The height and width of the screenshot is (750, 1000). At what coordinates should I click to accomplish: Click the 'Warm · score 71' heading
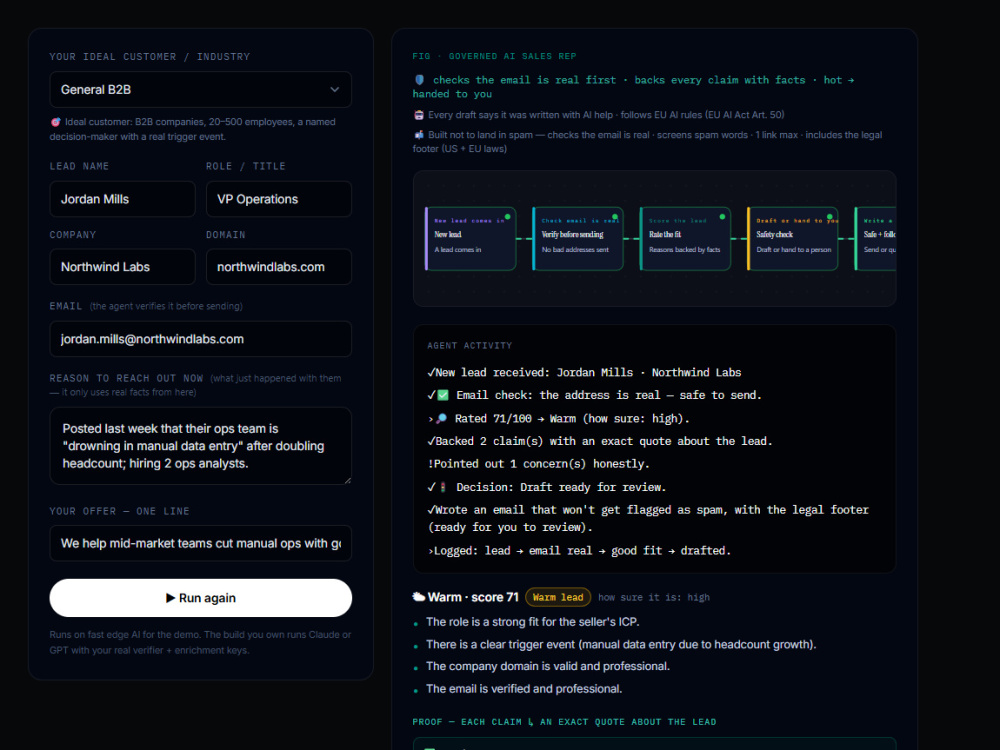(x=473, y=598)
